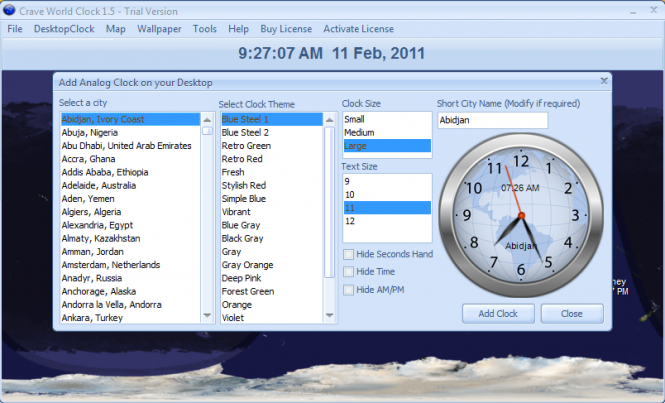This screenshot has height=403, width=665.
Task: Open the DesktopClock menu
Action: pyautogui.click(x=64, y=29)
